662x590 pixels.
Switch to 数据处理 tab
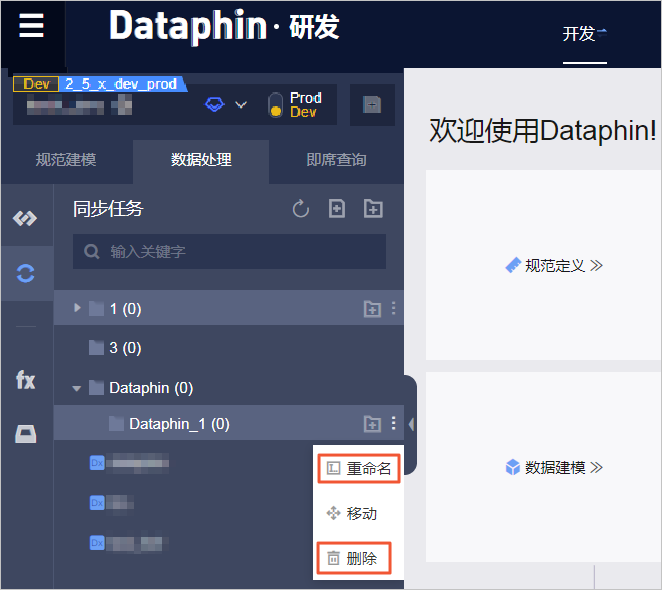(x=201, y=160)
